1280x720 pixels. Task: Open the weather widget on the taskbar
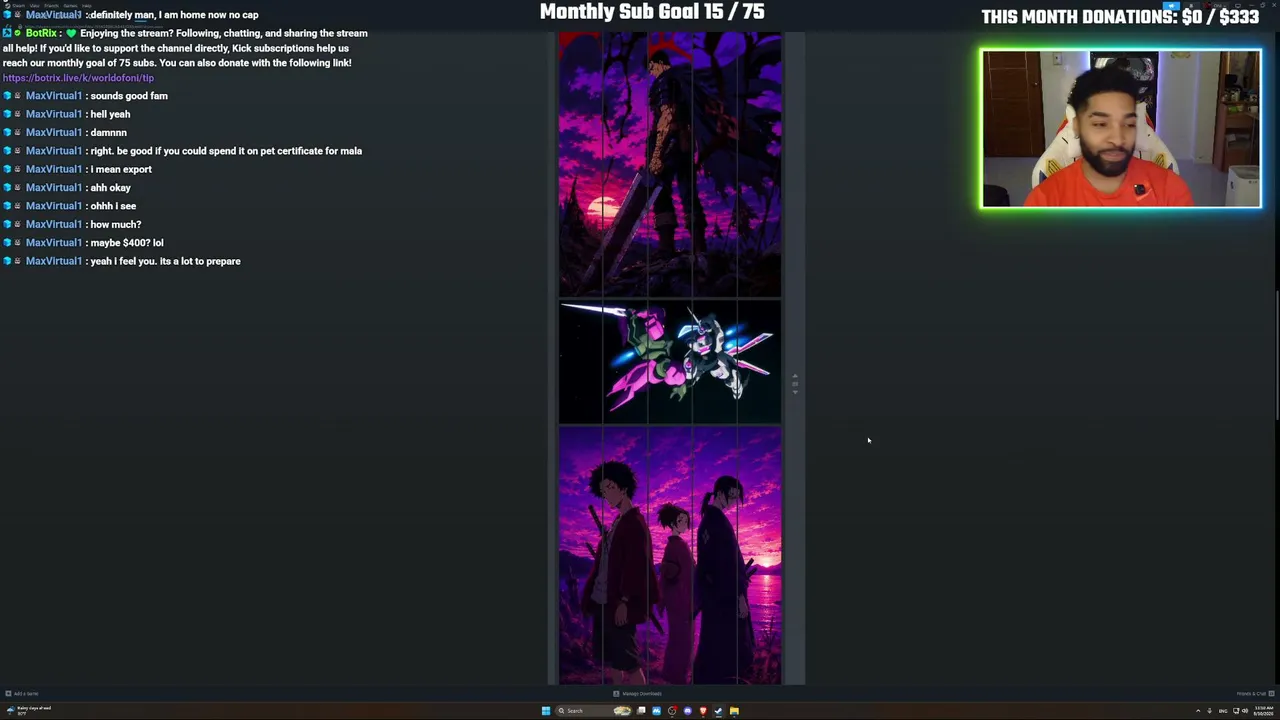point(28,711)
